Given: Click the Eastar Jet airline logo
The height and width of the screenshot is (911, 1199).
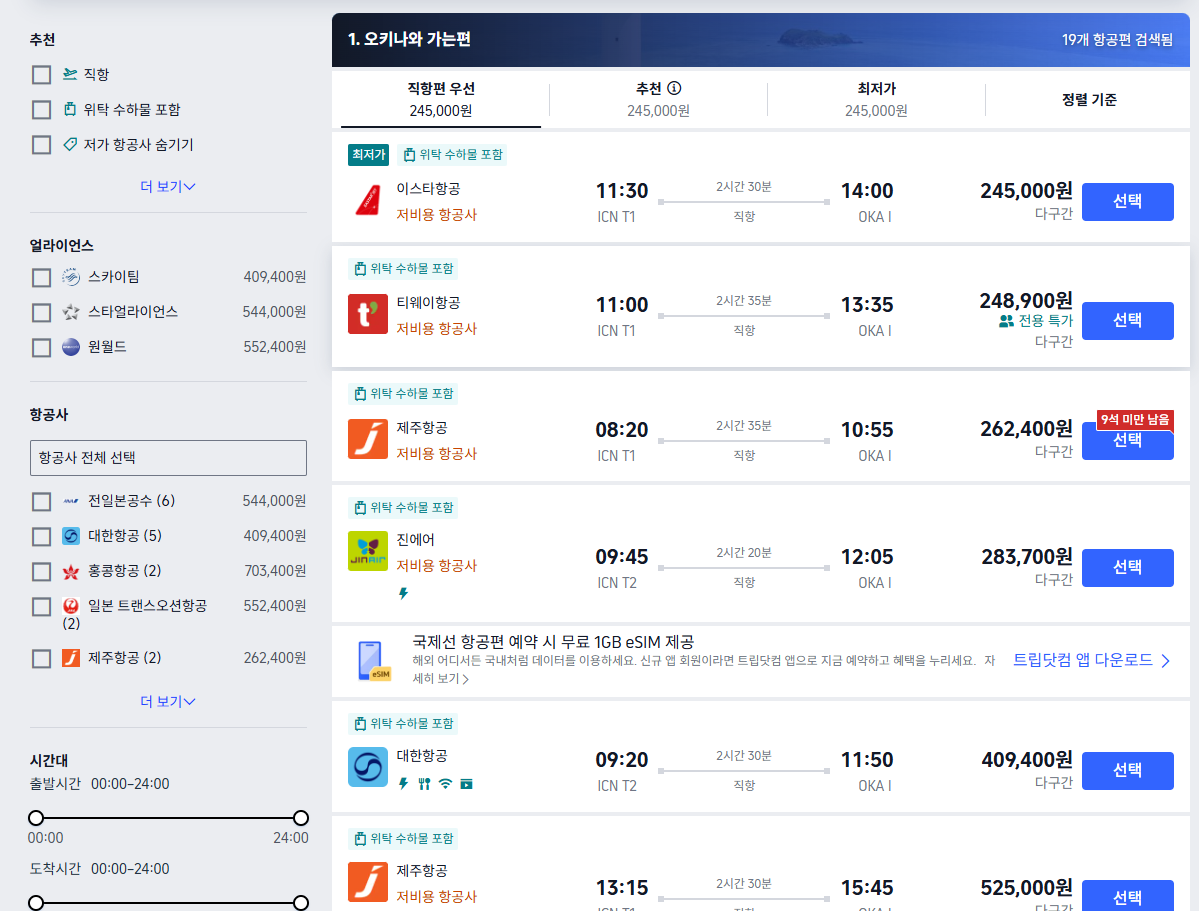Looking at the screenshot, I should pos(368,201).
